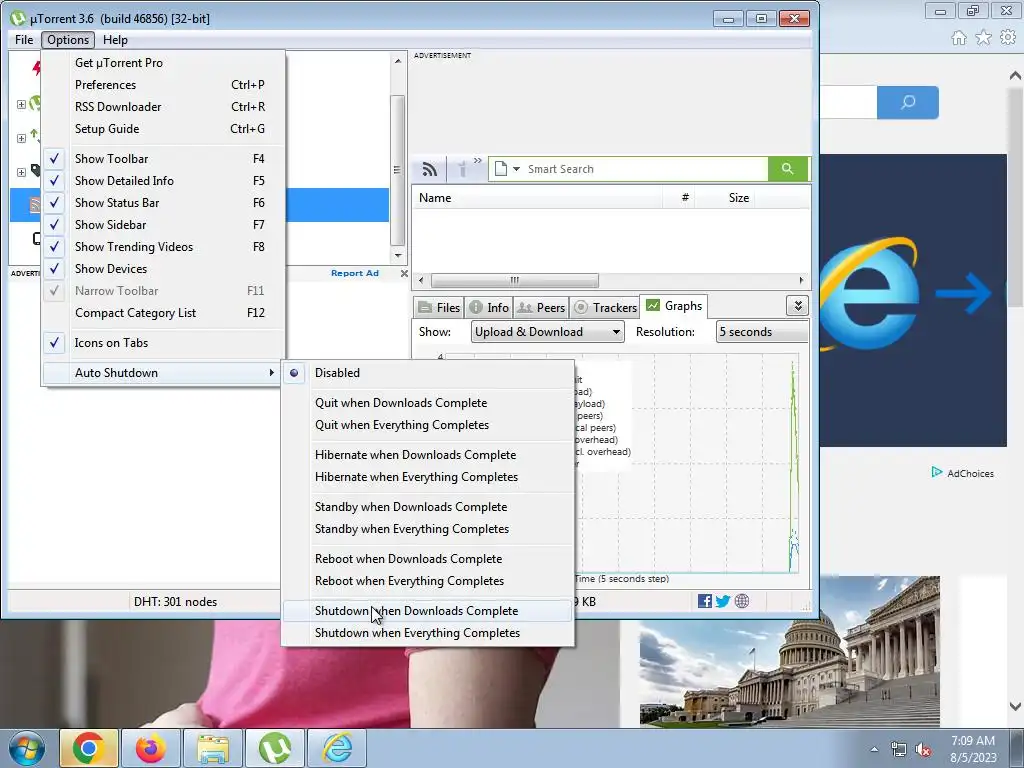Toggle Show Sidebar option

(165, 225)
